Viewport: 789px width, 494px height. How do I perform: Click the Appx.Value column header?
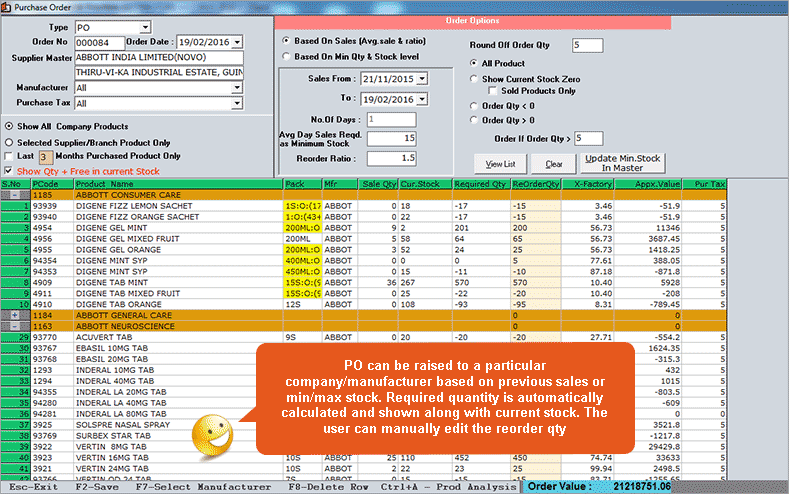coord(648,184)
